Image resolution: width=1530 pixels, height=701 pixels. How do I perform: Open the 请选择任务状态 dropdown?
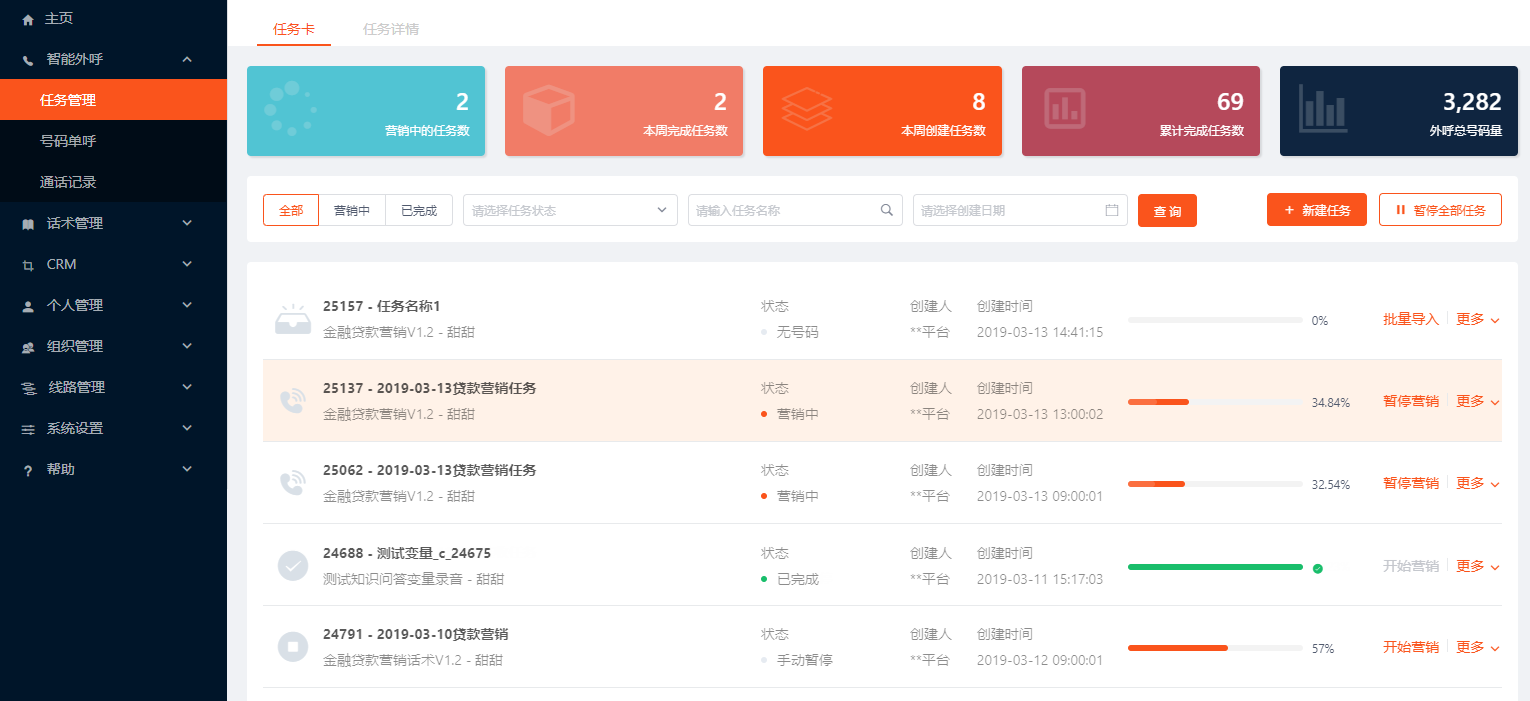(x=570, y=210)
